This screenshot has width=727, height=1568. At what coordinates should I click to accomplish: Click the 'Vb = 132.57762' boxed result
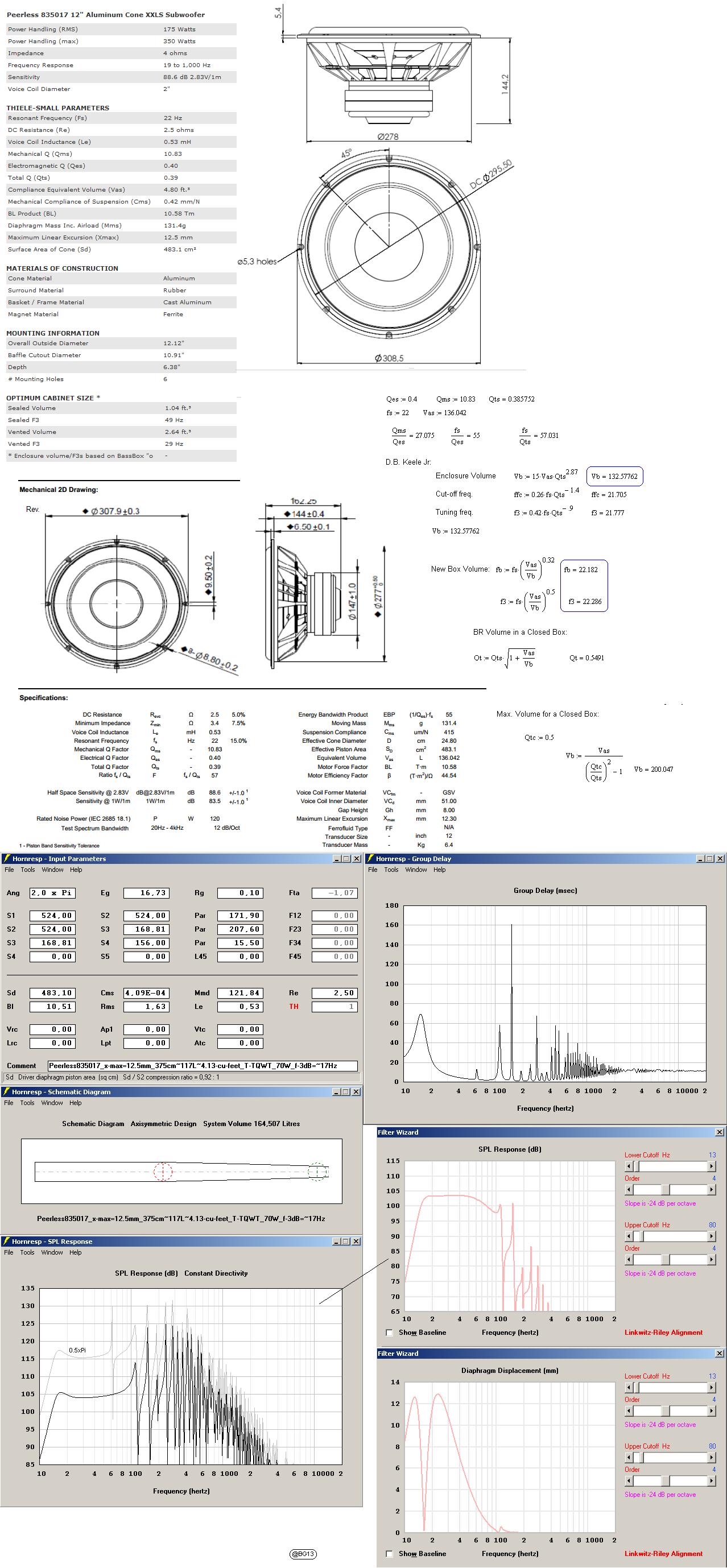614,476
